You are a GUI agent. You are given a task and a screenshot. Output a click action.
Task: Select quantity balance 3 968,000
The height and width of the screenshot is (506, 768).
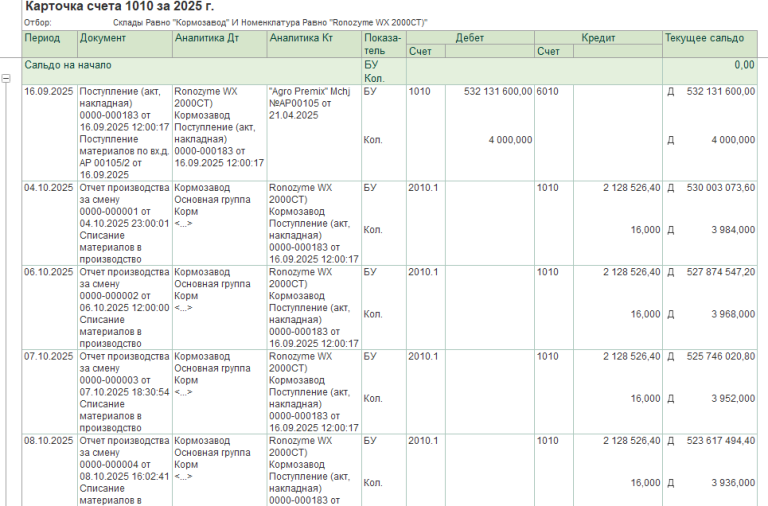point(733,314)
